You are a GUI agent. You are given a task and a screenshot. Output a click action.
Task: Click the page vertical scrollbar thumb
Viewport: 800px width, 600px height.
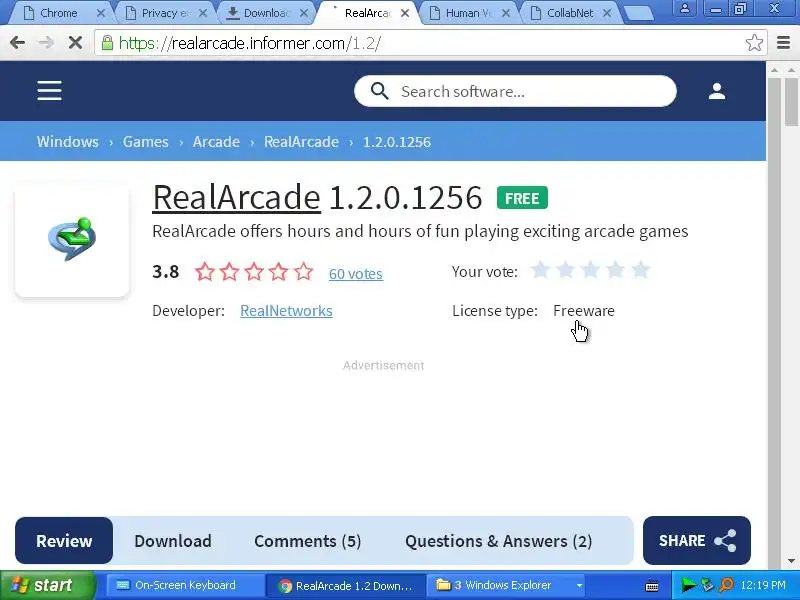tap(792, 102)
